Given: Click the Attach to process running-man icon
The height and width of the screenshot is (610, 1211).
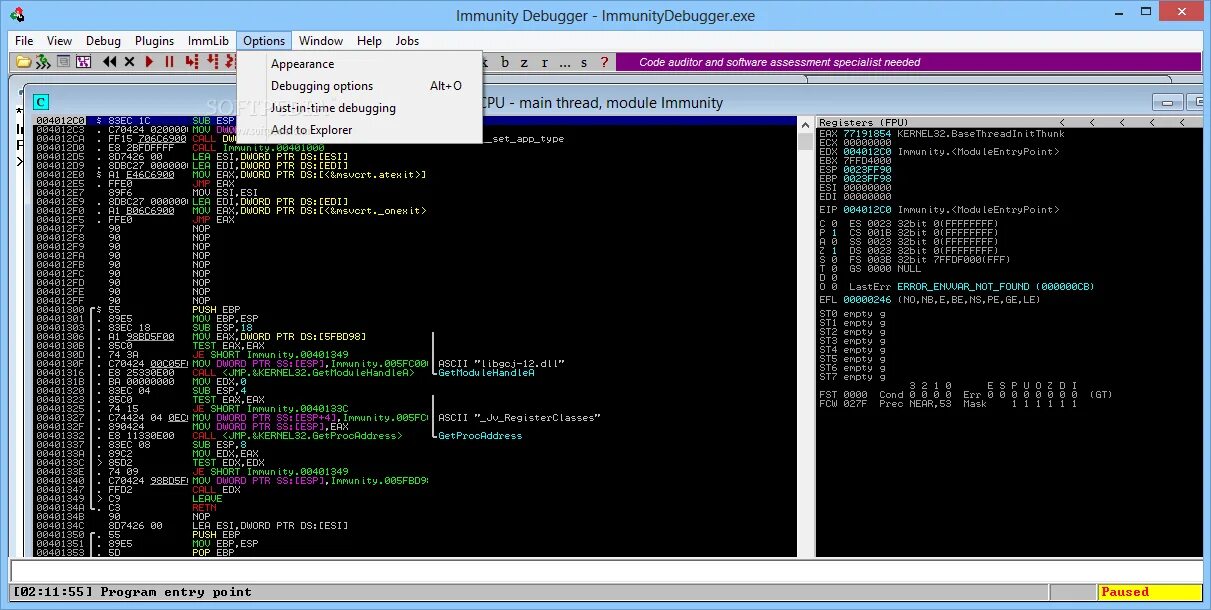Looking at the screenshot, I should click(43, 62).
